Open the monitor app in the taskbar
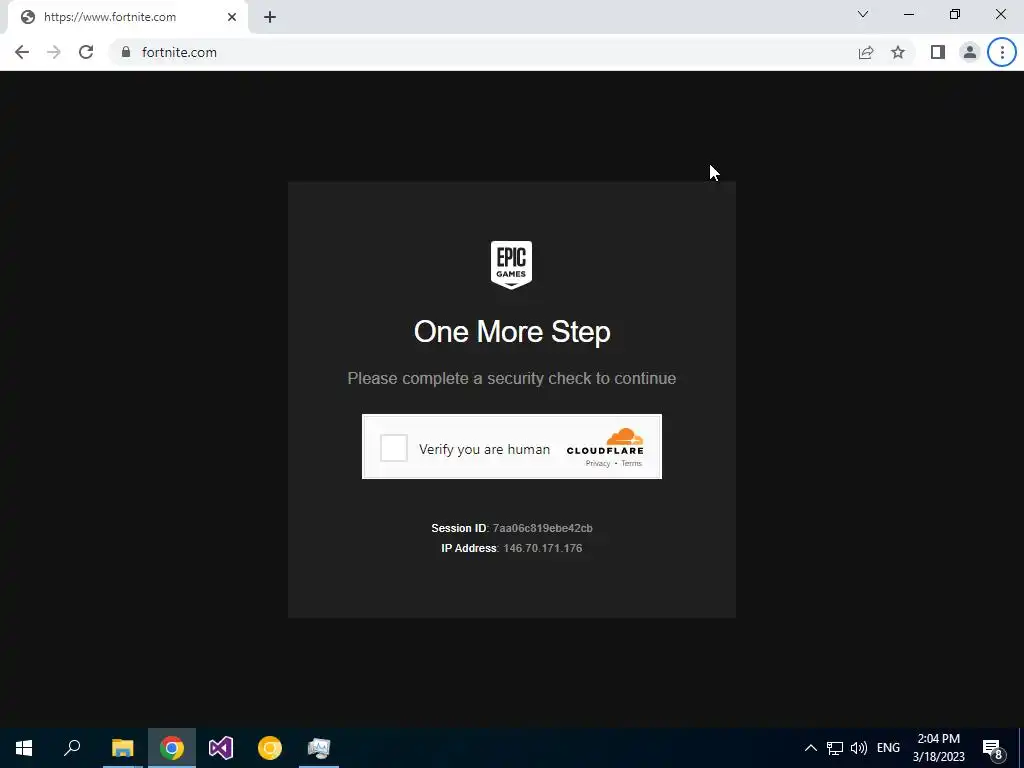Viewport: 1024px width, 768px height. point(319,748)
